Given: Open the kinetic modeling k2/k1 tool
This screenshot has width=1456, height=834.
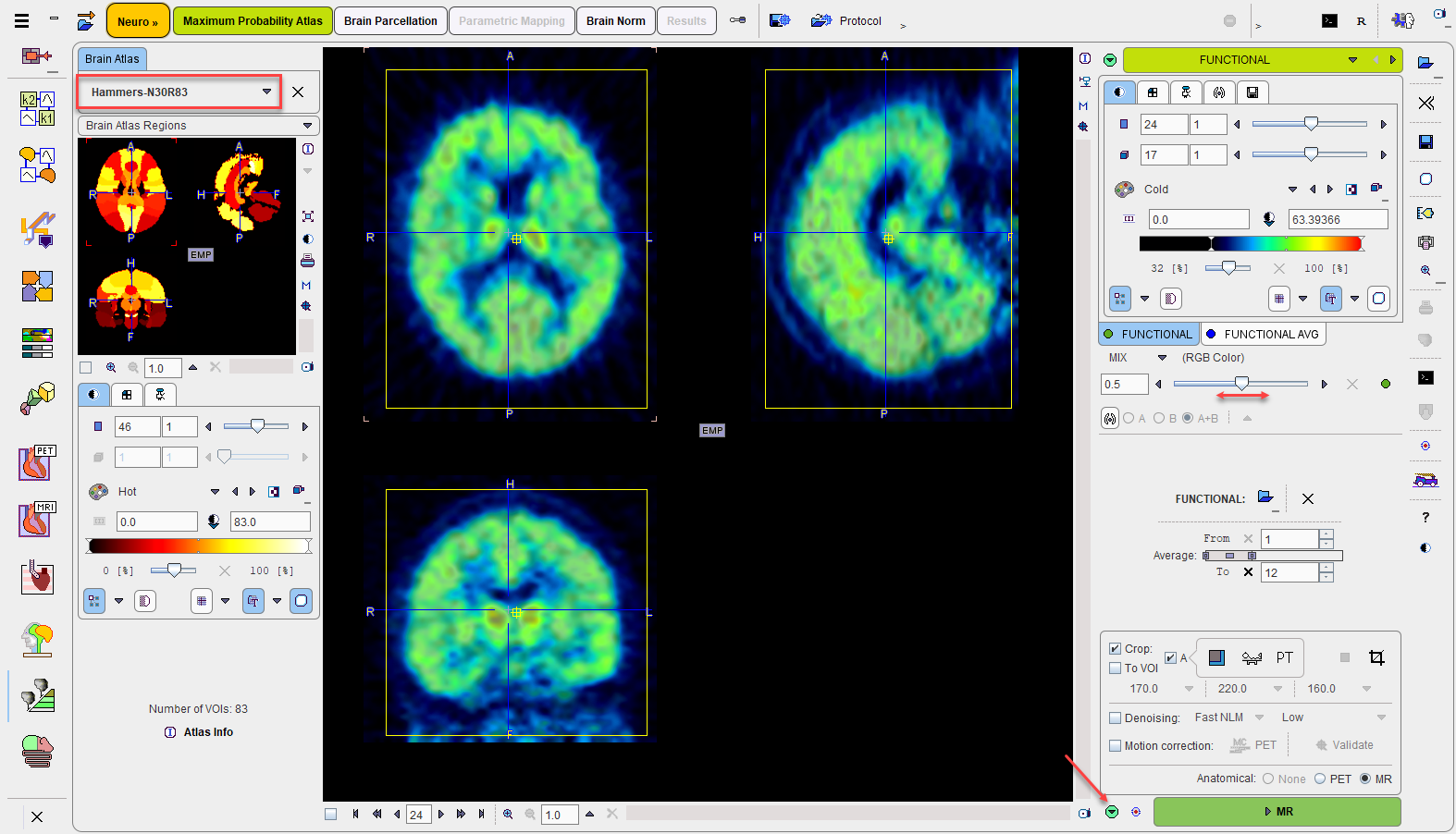Looking at the screenshot, I should click(37, 108).
